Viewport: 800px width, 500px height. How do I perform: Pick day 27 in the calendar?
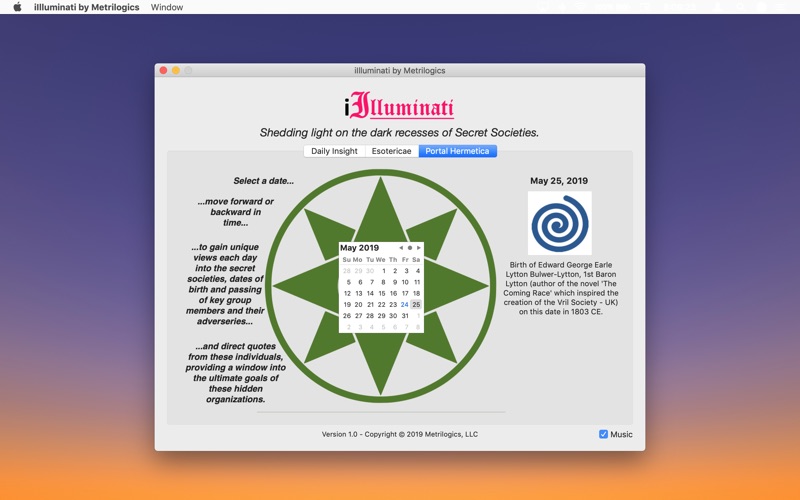pos(359,316)
